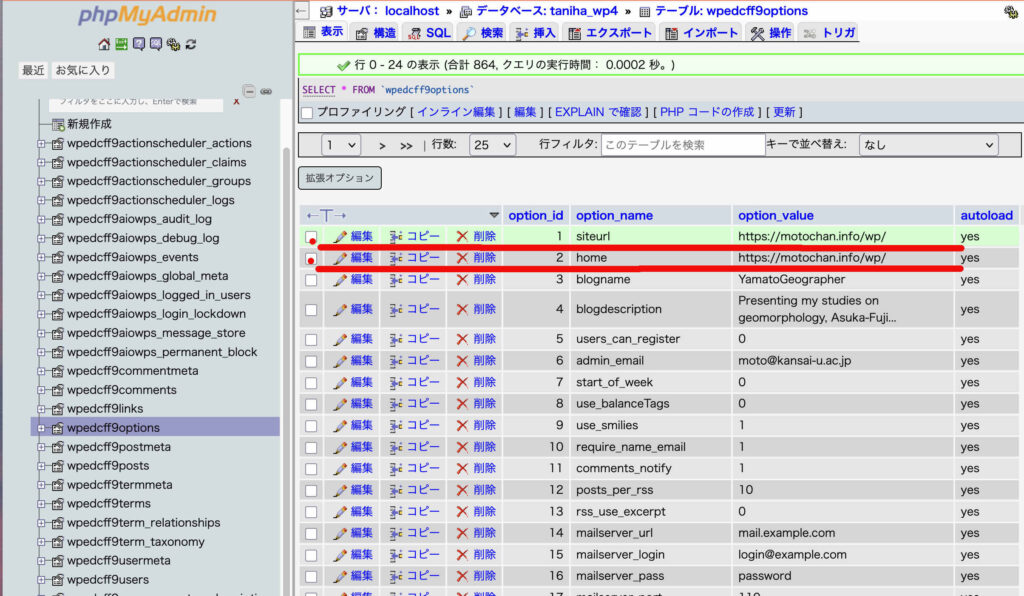Click PHP コードの作成 link
Screen dimensions: 1024x596
point(707,112)
